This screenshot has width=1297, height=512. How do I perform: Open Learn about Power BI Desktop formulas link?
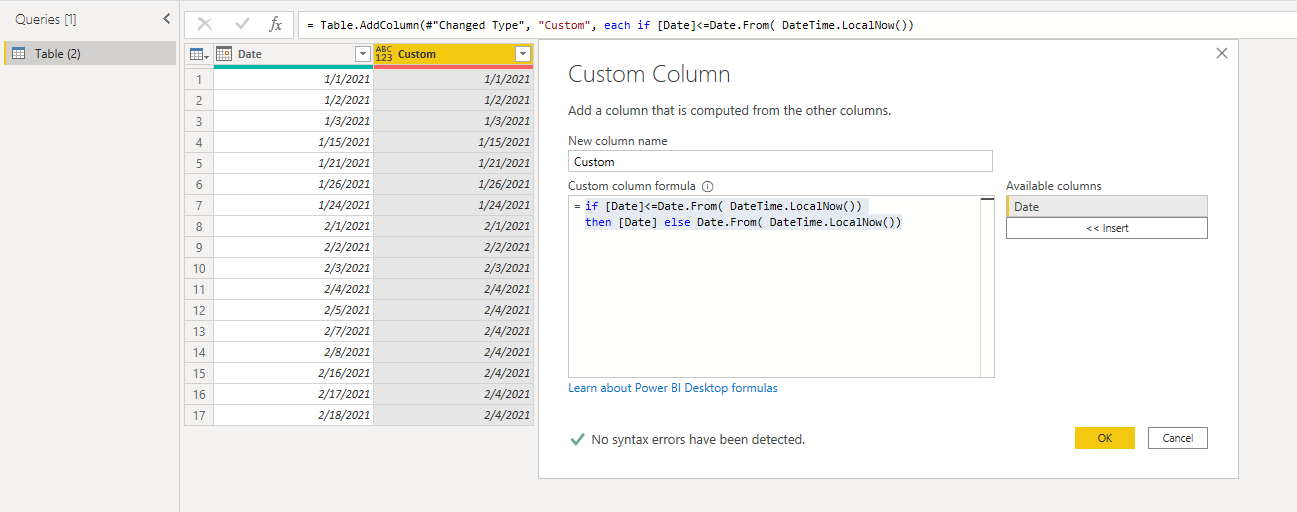672,388
